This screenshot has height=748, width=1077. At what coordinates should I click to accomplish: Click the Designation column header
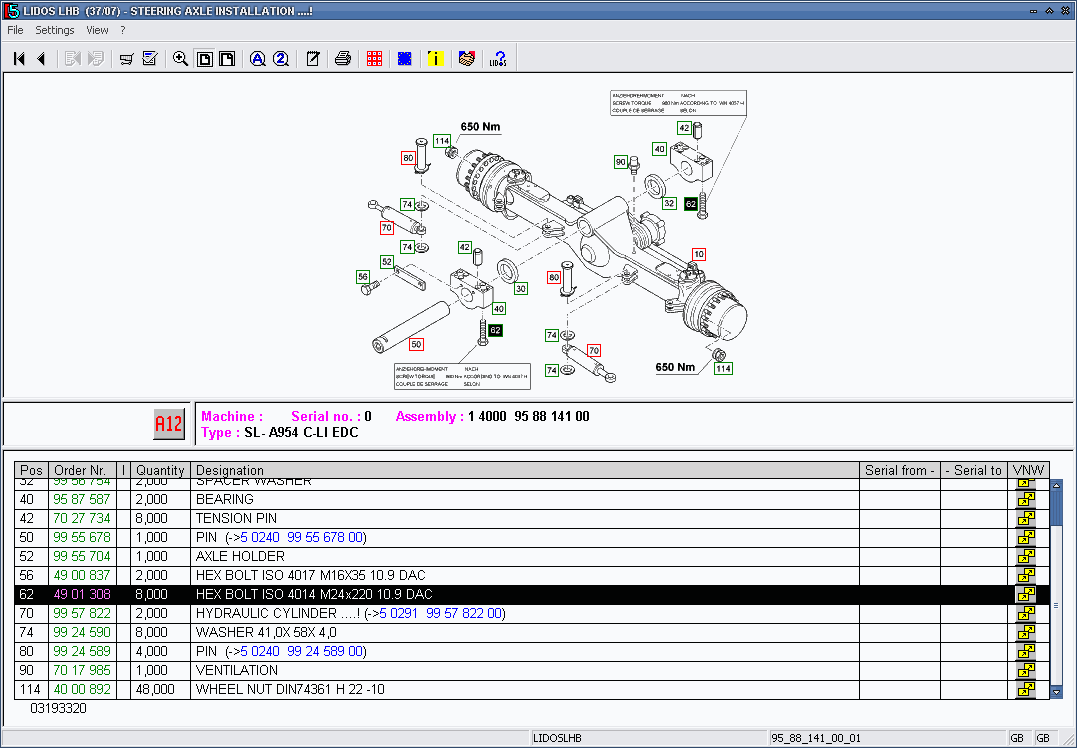point(230,470)
